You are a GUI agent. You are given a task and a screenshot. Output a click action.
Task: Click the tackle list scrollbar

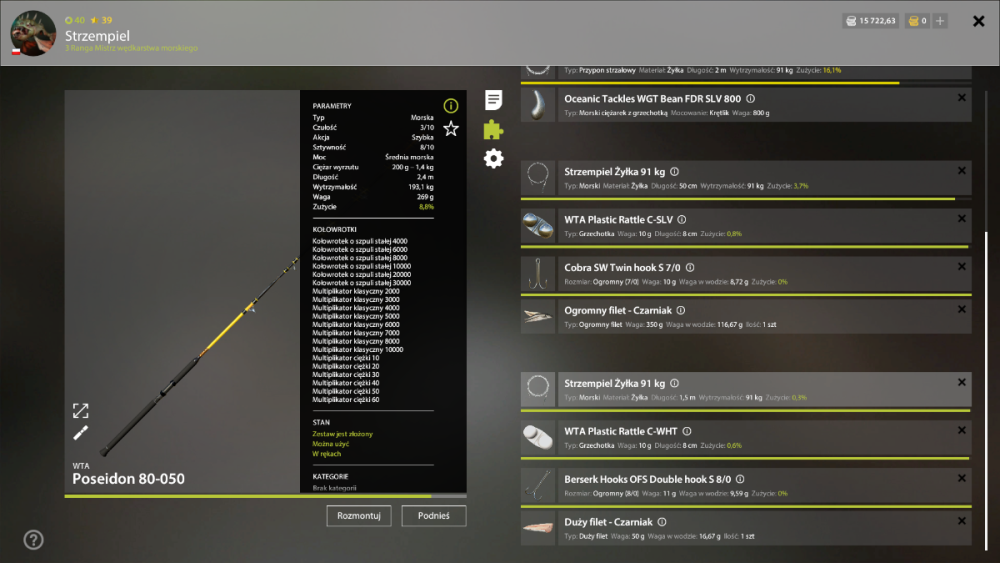click(x=986, y=389)
